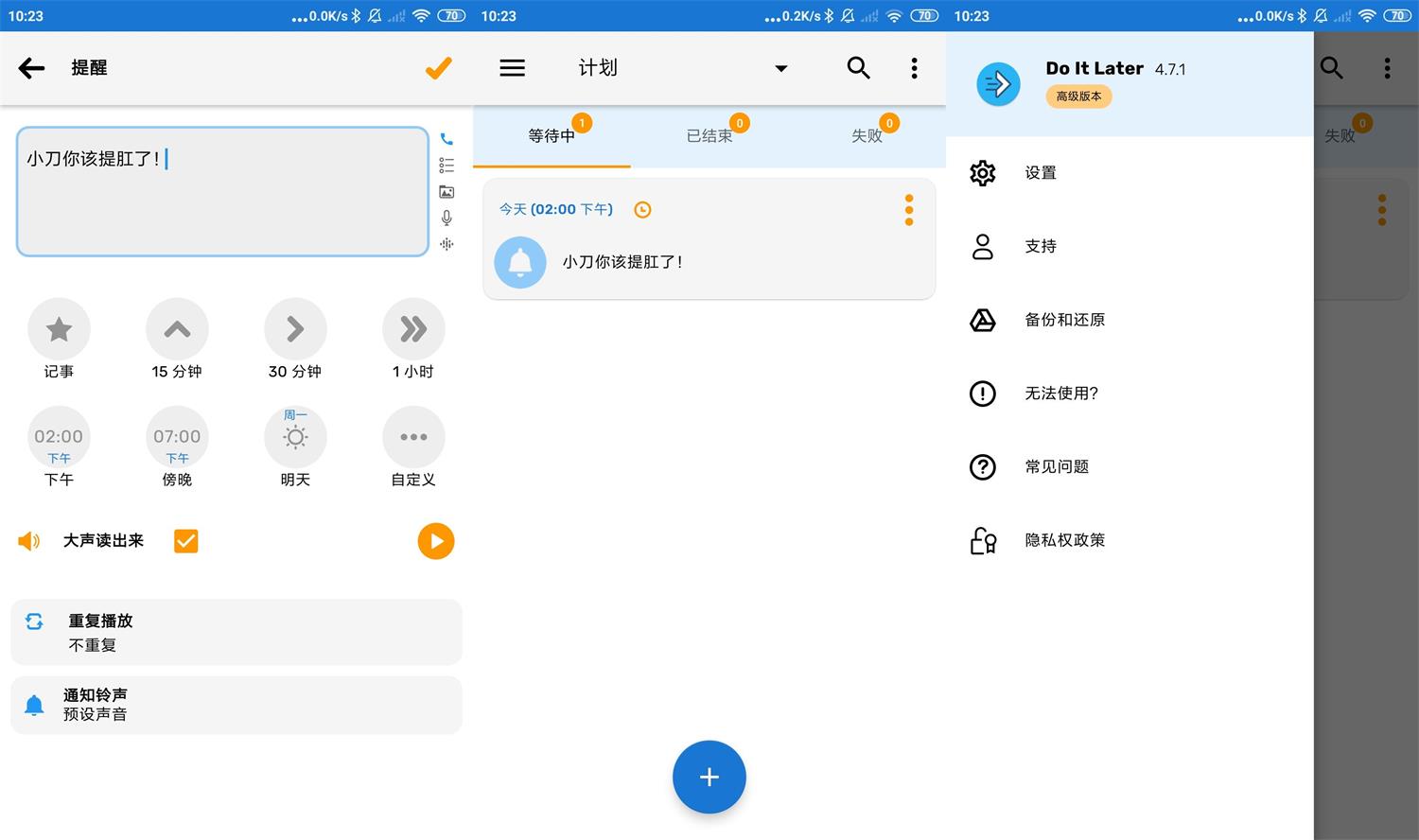Confirm the reminder with the orange checkmark

(x=438, y=67)
